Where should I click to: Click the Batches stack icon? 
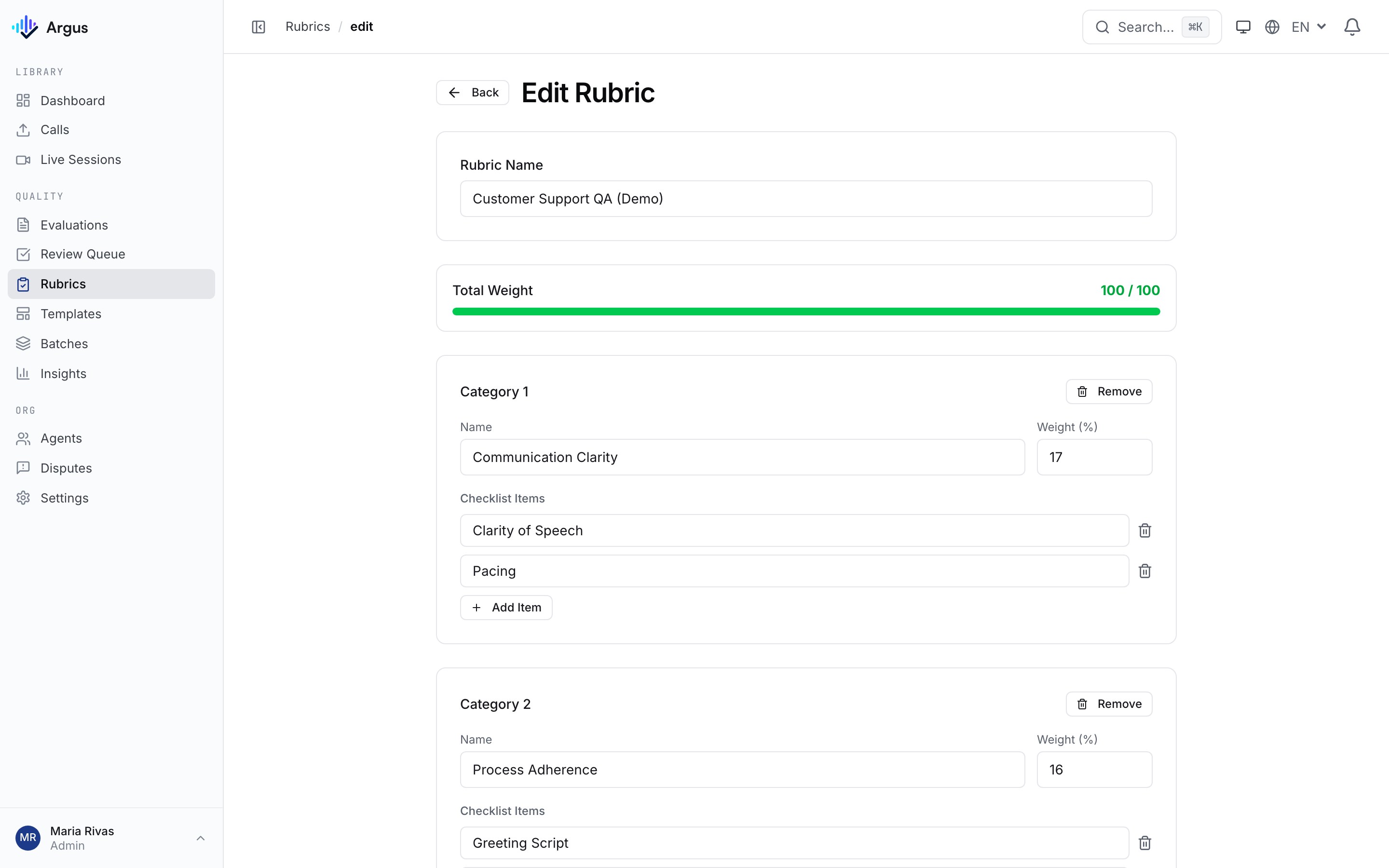(x=23, y=344)
